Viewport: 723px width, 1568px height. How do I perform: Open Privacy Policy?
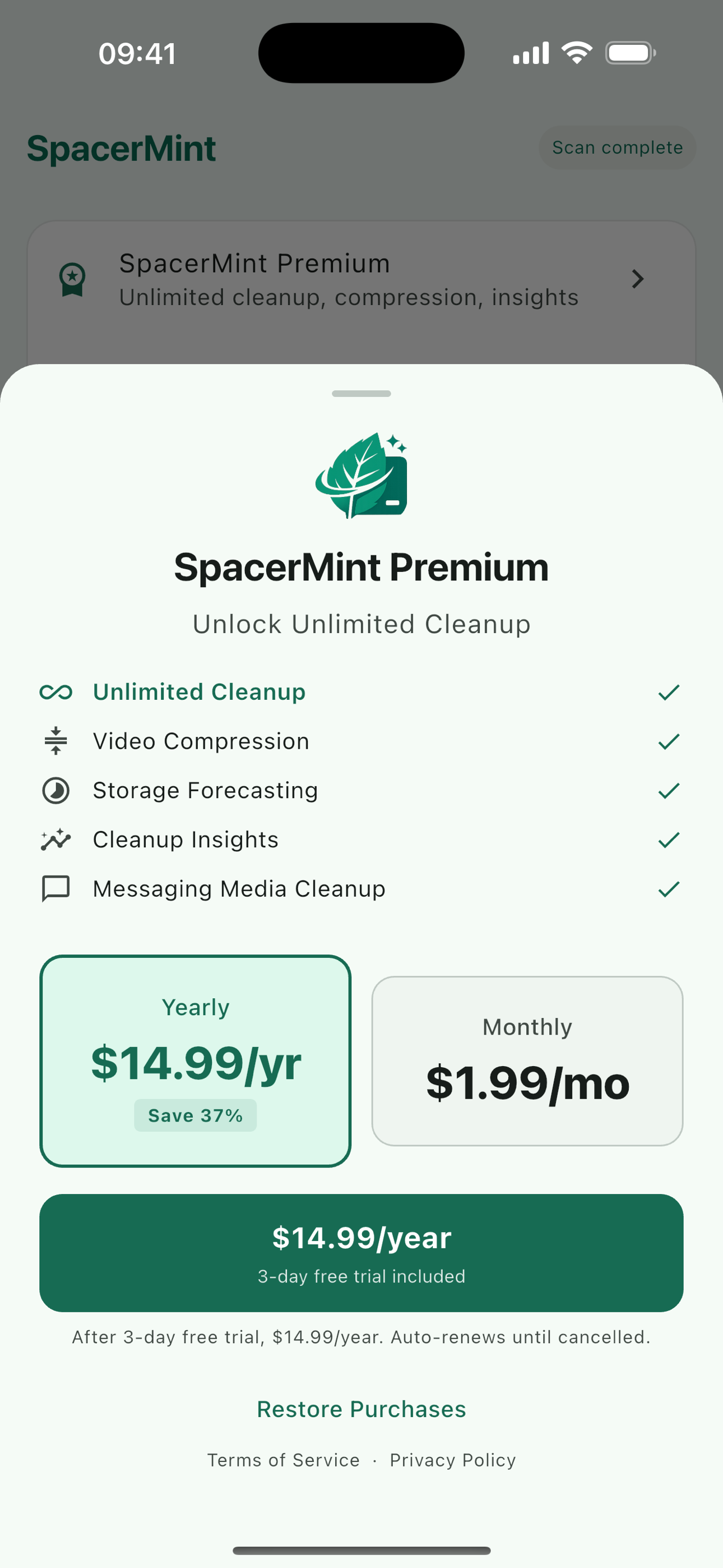pyautogui.click(x=452, y=1460)
